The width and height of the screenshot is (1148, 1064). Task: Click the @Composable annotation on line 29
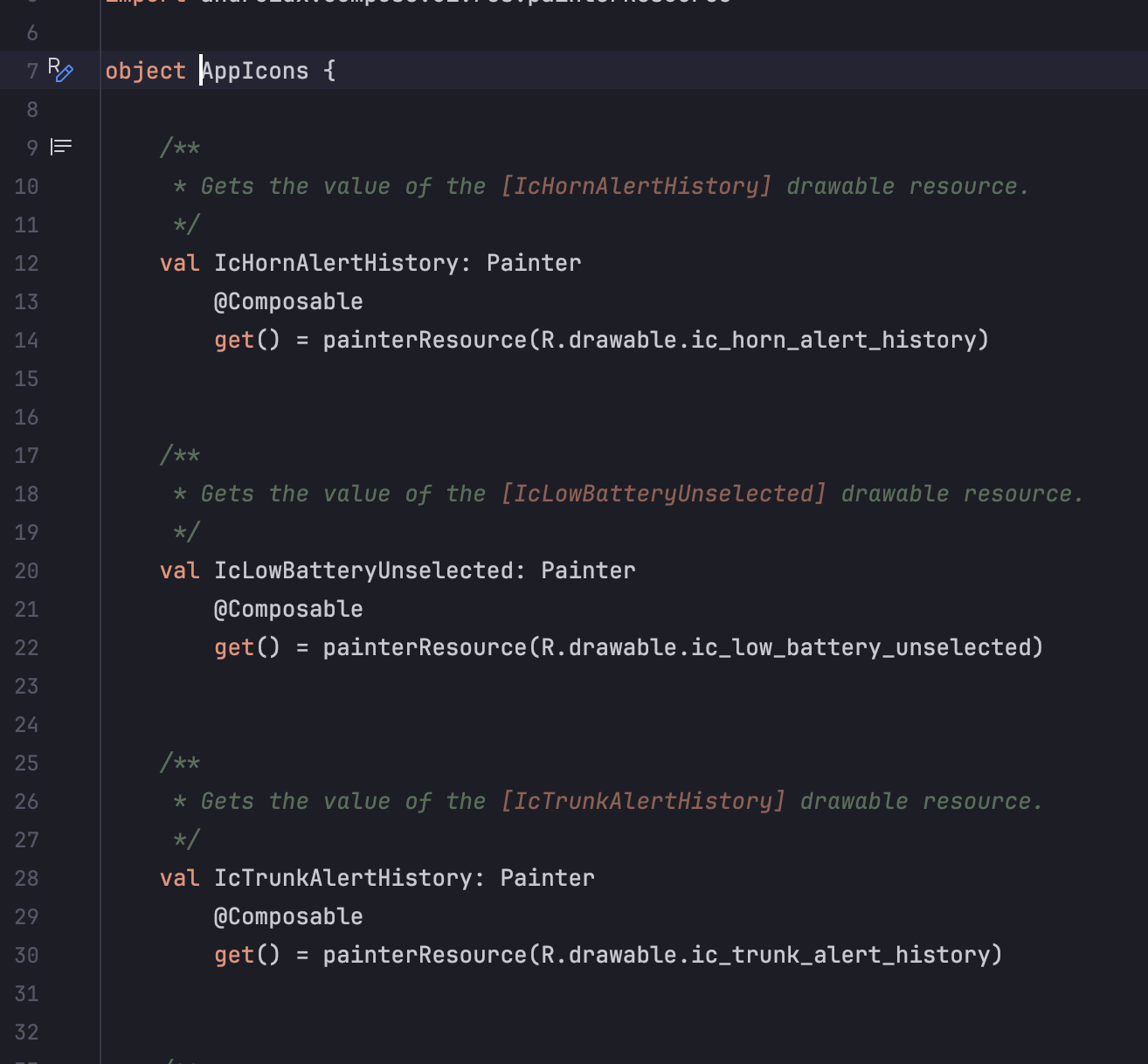(288, 916)
